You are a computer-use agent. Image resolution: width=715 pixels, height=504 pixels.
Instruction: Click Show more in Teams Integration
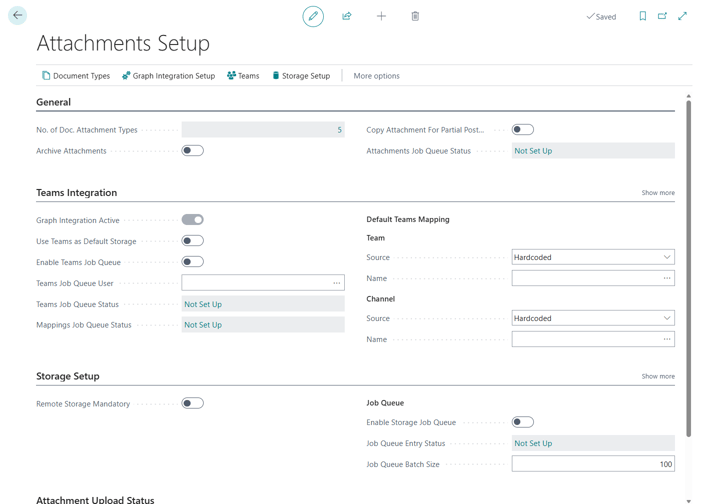click(x=658, y=193)
